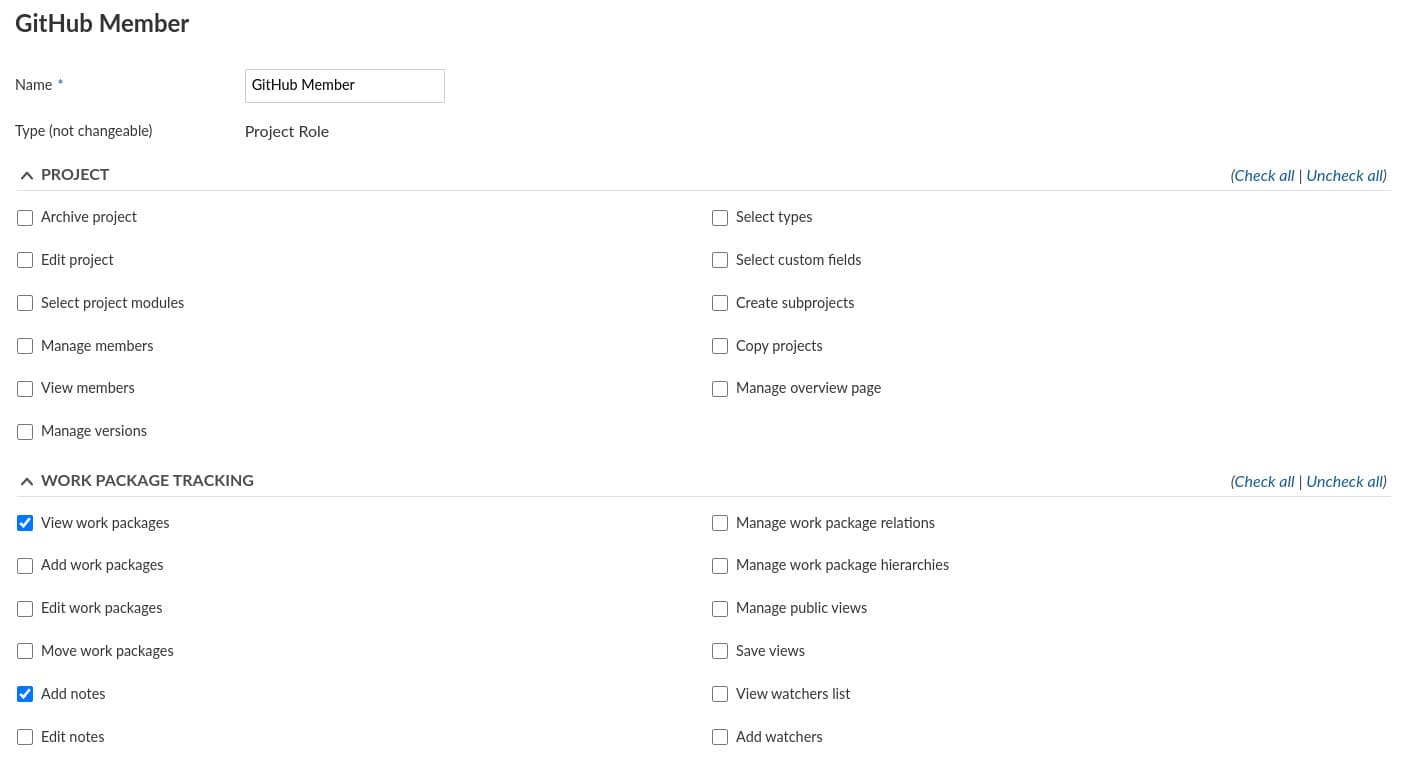Viewport: 1422px width, 760px height.
Task: Click Check all for PROJECT permissions
Action: pyautogui.click(x=1263, y=175)
